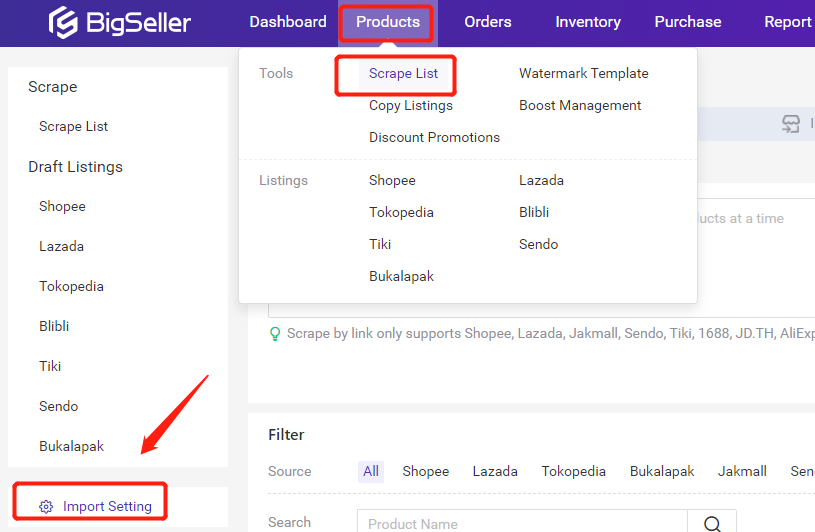Open Shopee listings from dropdown menu
Screen dimensions: 815x532
point(392,180)
